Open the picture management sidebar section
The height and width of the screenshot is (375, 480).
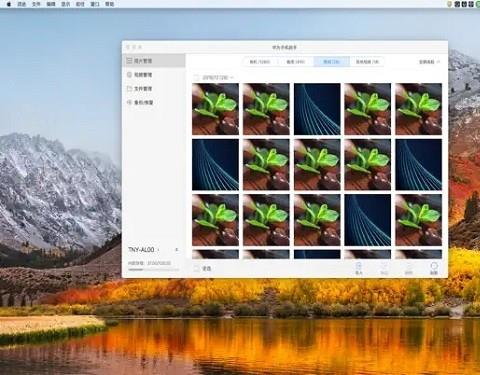[154, 61]
